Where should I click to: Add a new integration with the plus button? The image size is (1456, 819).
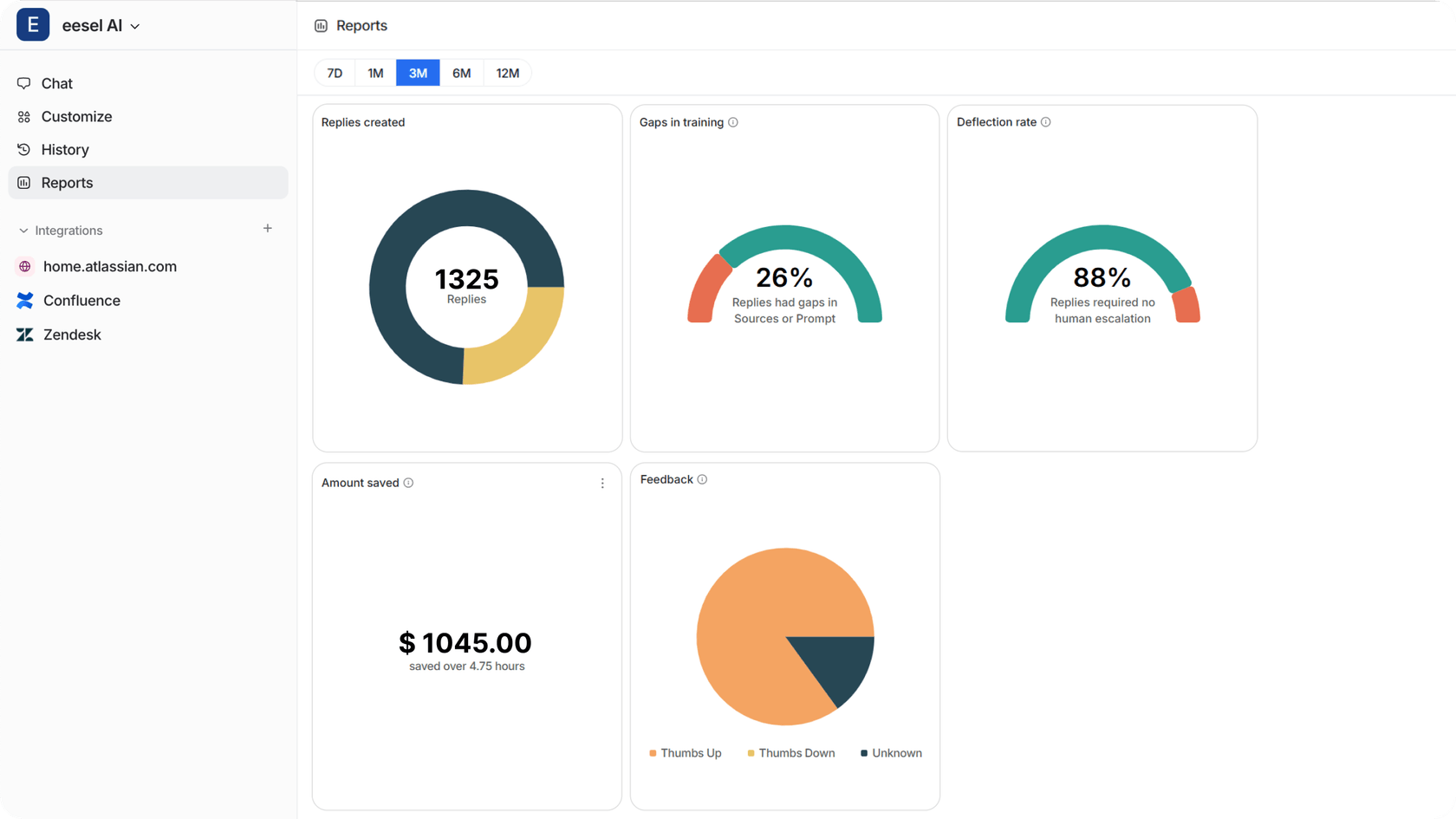(x=267, y=228)
